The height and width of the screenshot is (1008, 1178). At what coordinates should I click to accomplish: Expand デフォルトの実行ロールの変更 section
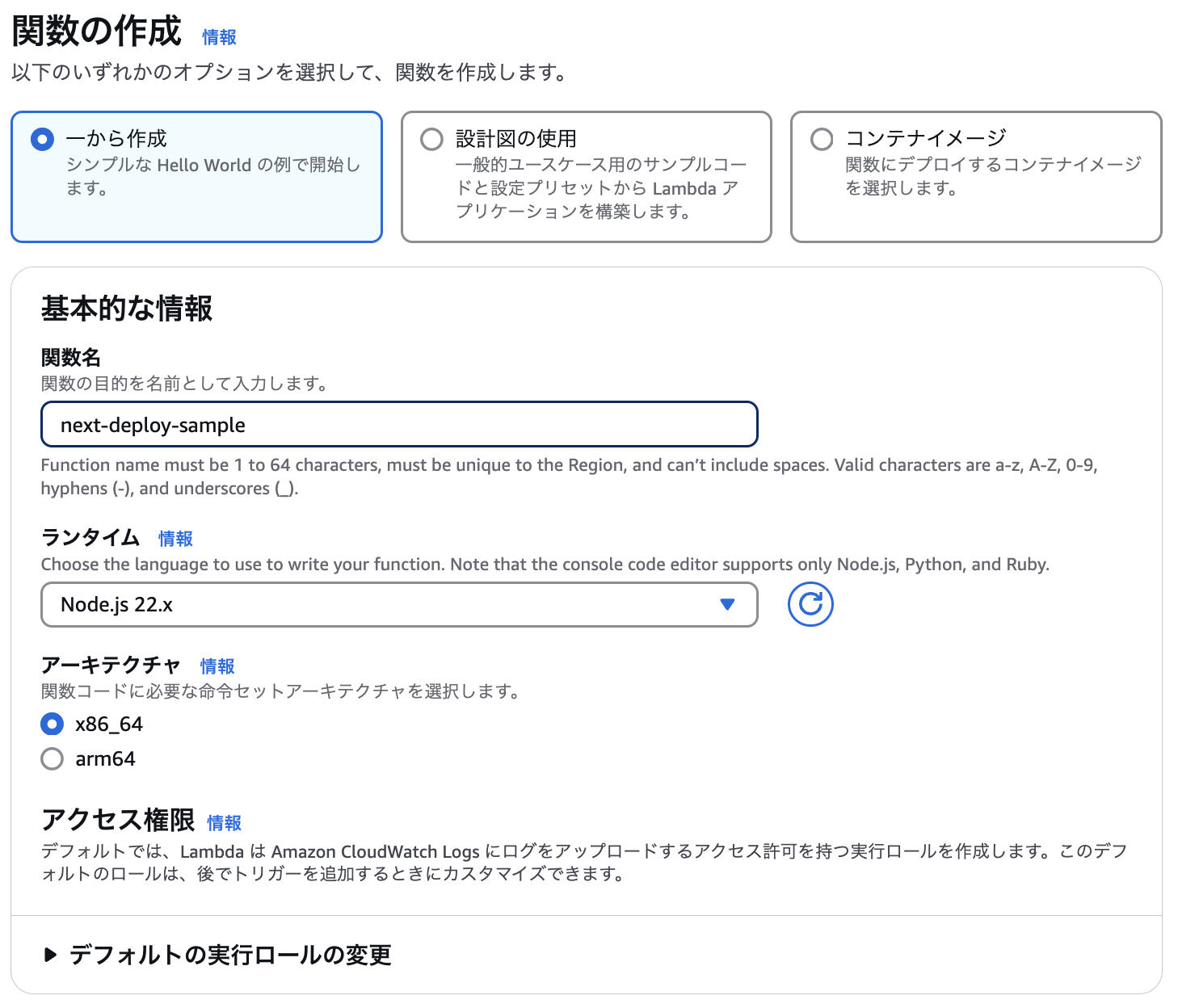pos(217,955)
